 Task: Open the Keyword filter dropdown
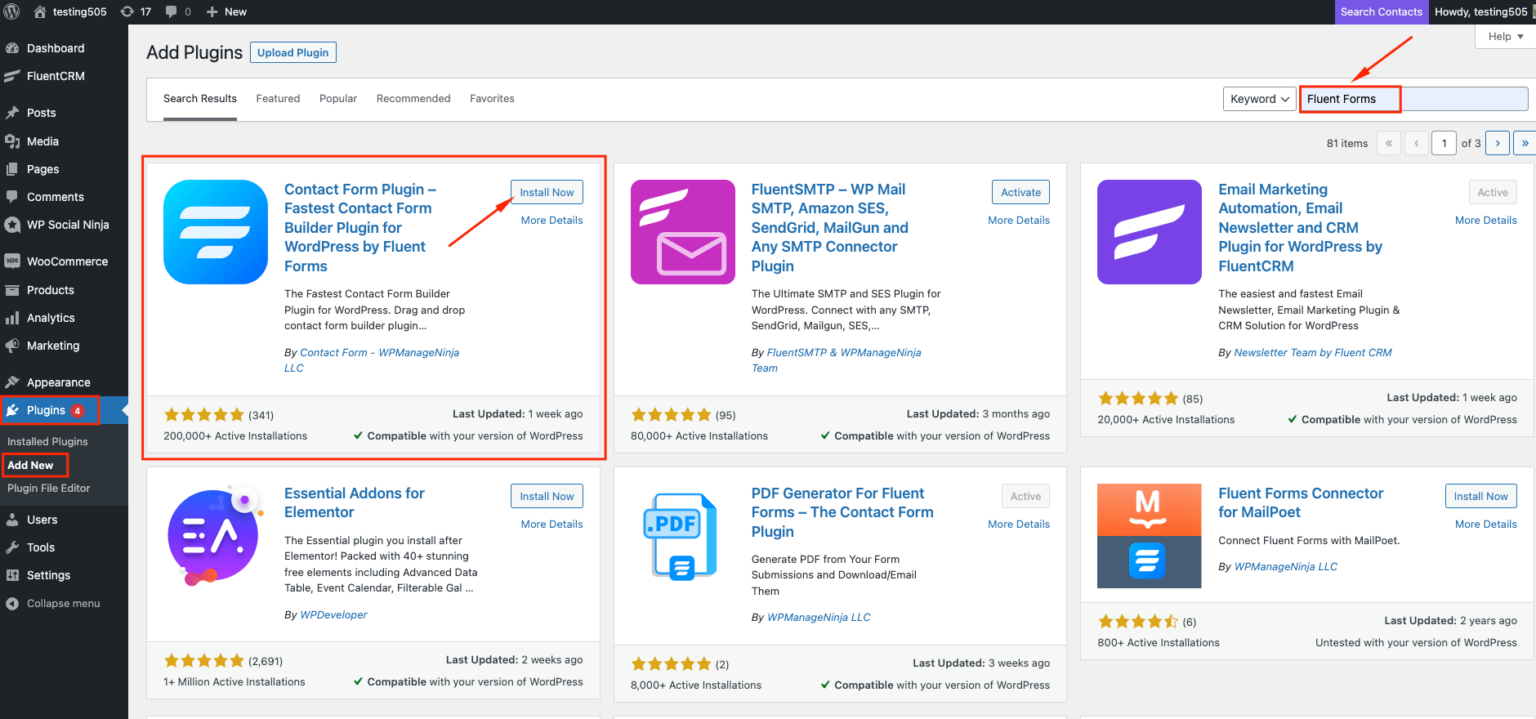click(1258, 98)
